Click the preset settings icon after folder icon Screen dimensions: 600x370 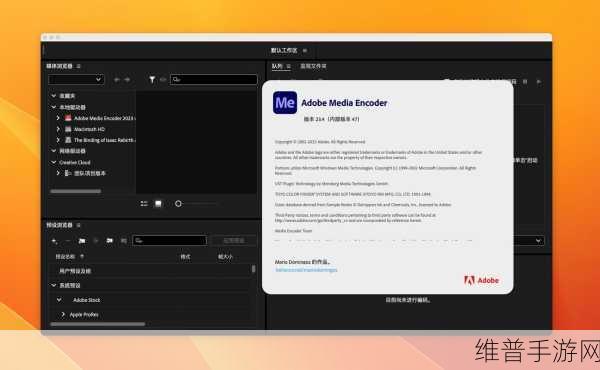coord(96,241)
